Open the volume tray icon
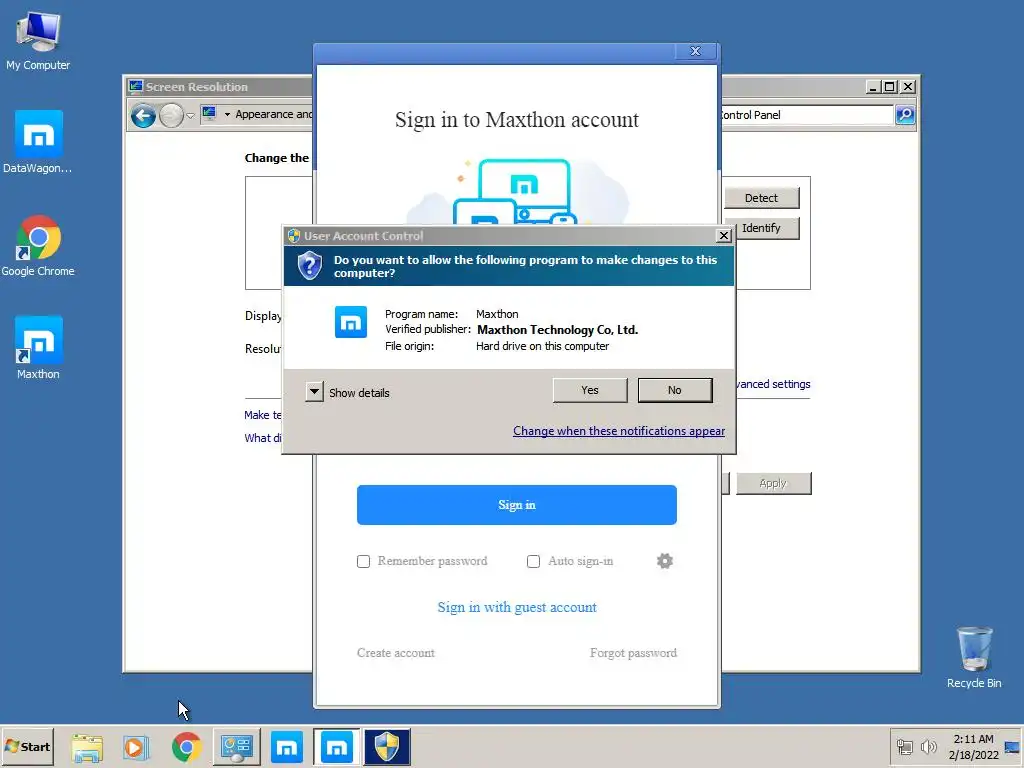Screen dimensions: 1024x768 tap(928, 746)
